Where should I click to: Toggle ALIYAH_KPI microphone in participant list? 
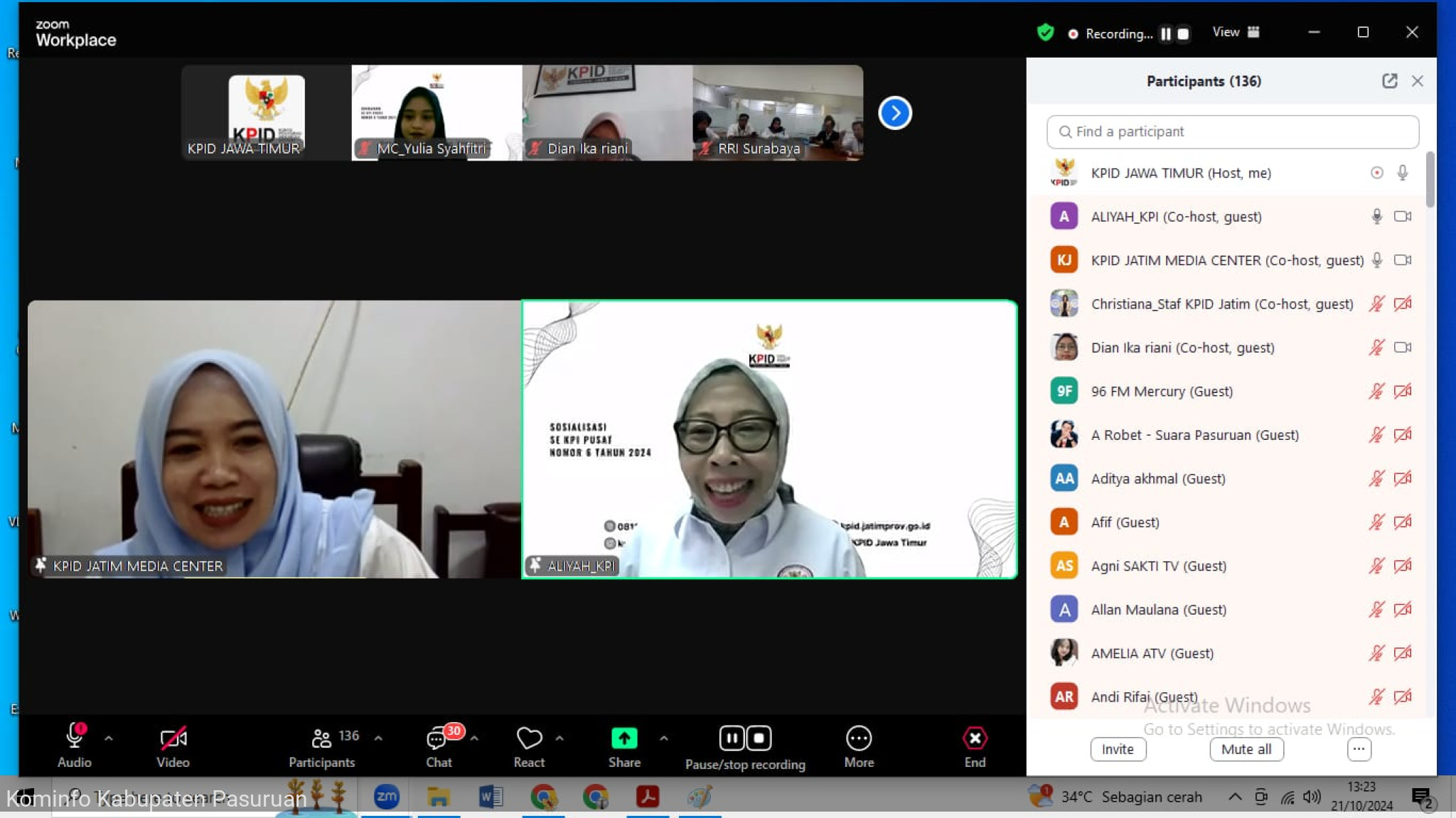1376,217
